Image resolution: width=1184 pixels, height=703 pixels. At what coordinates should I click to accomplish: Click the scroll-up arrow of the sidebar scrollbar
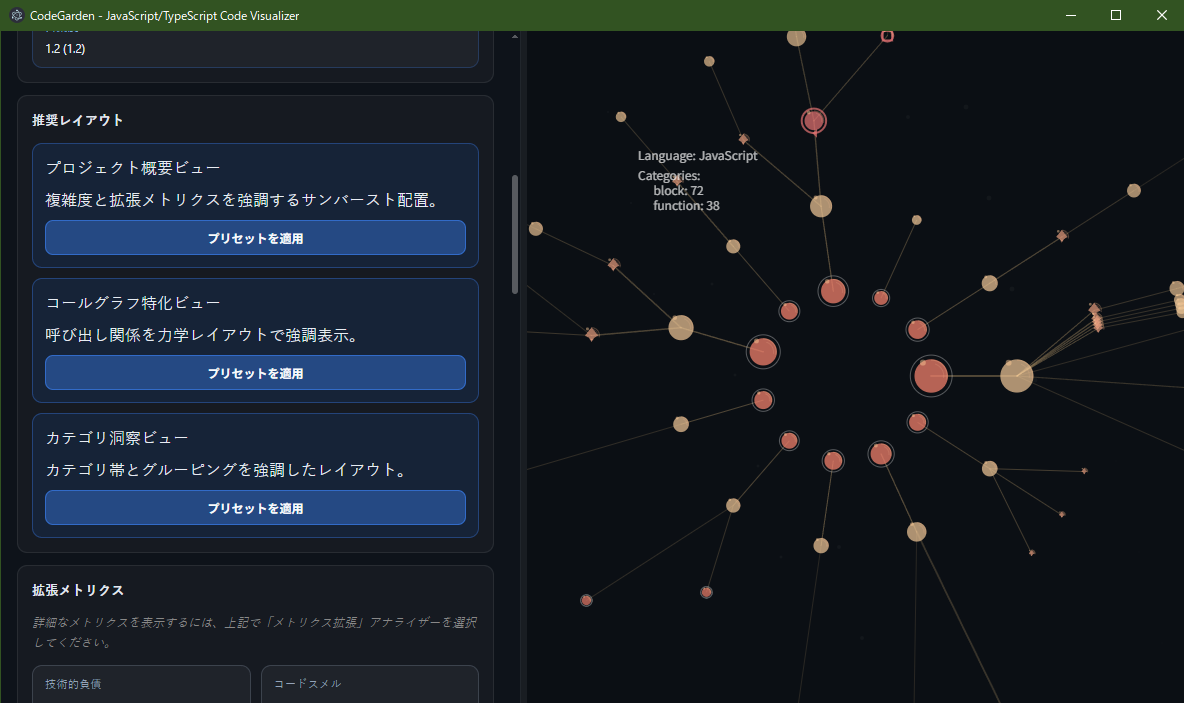tap(515, 37)
